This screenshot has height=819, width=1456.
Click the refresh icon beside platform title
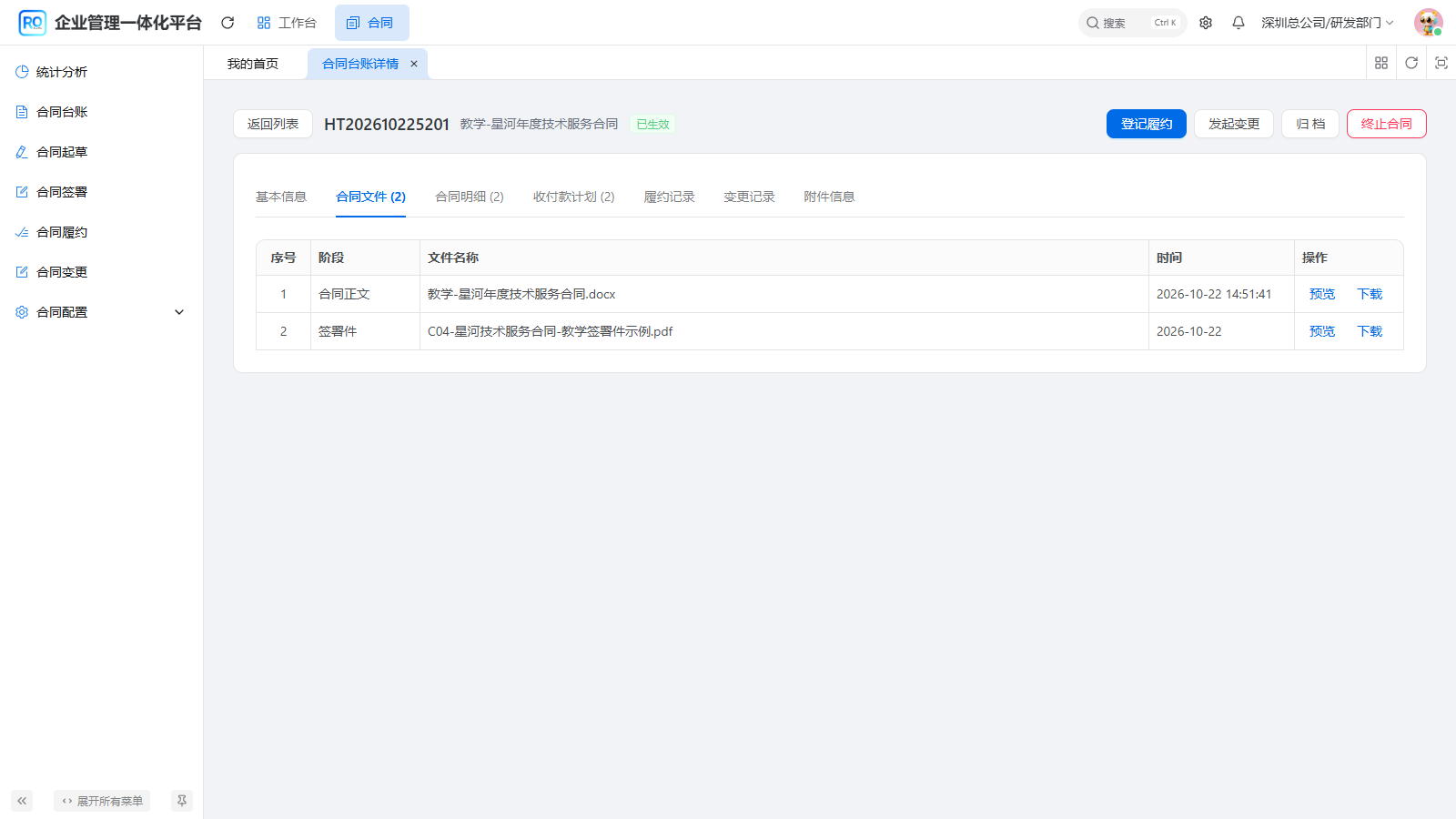(x=227, y=23)
